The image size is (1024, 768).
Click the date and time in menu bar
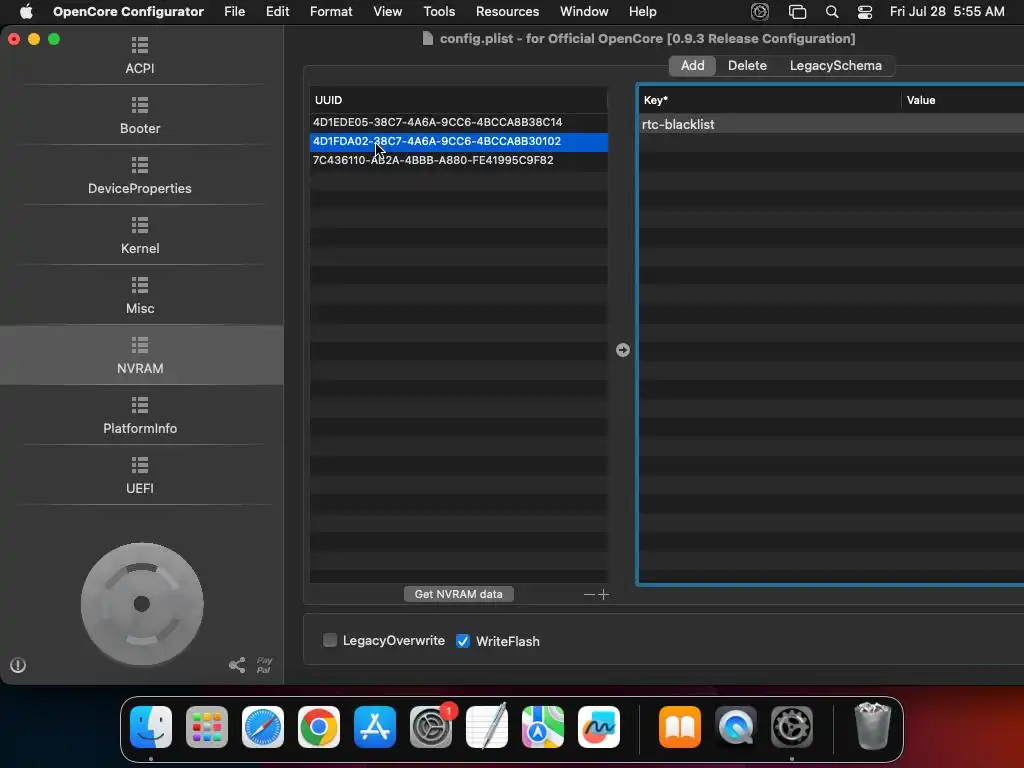(x=947, y=12)
